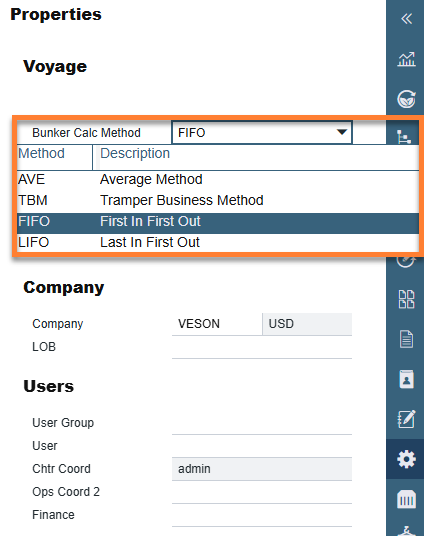Open the emissions leaf globe icon panel
Viewport: 424px width, 536px height.
406,99
